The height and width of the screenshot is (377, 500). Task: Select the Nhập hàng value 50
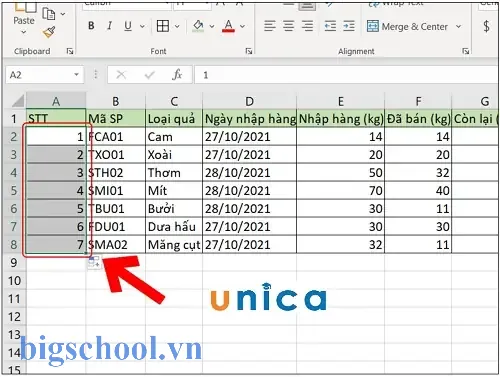pos(341,173)
